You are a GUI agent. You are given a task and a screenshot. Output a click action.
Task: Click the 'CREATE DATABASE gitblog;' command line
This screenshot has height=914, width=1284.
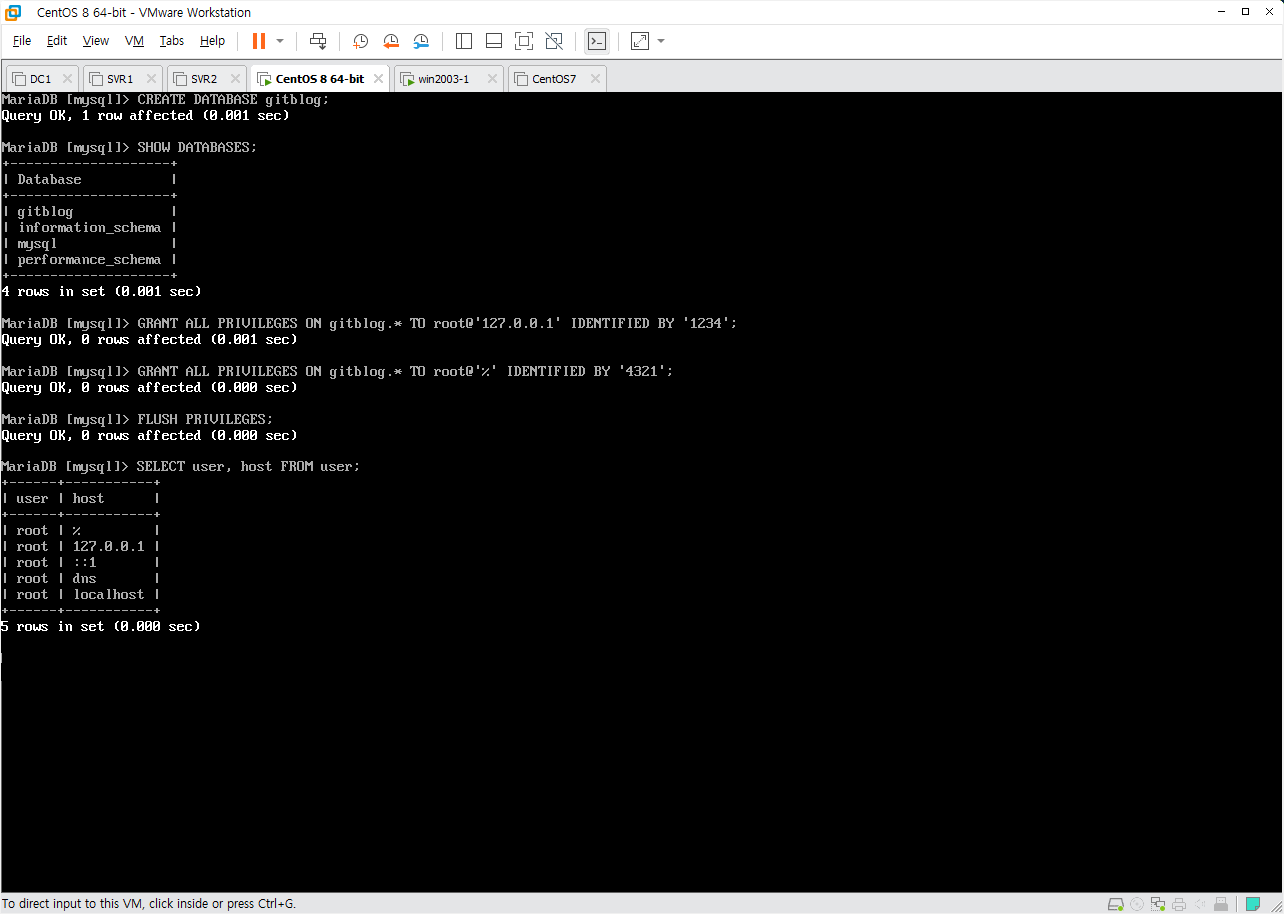pos(165,99)
